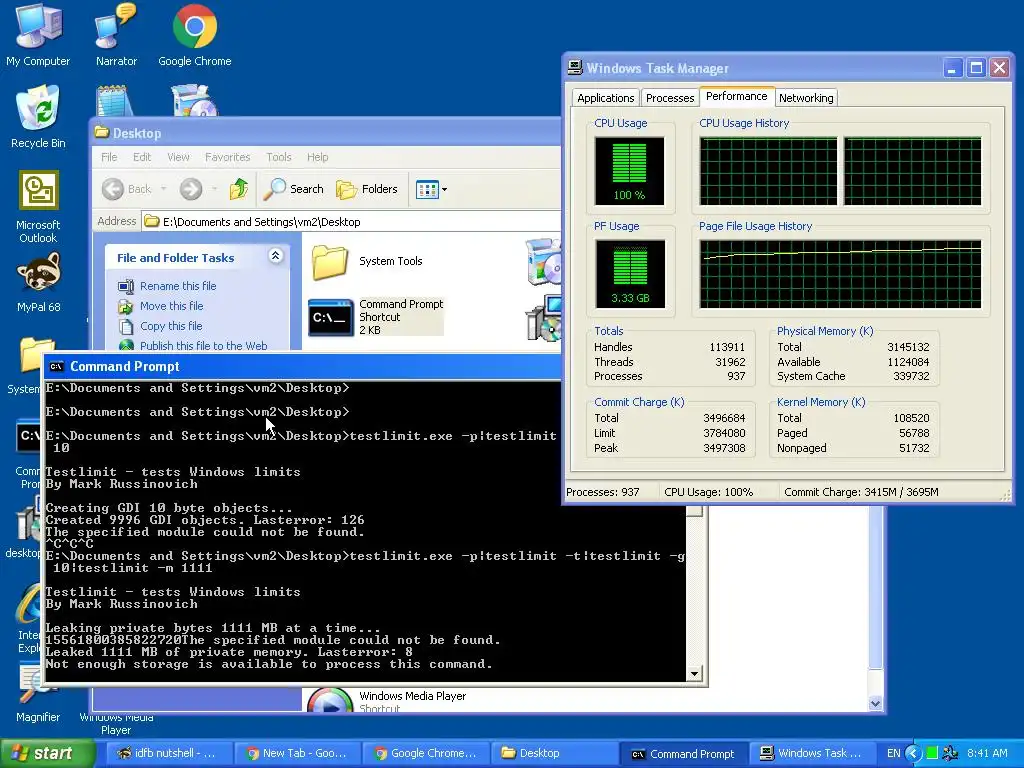The height and width of the screenshot is (768, 1024).
Task: Click network connection tray icon
Action: coord(951,753)
